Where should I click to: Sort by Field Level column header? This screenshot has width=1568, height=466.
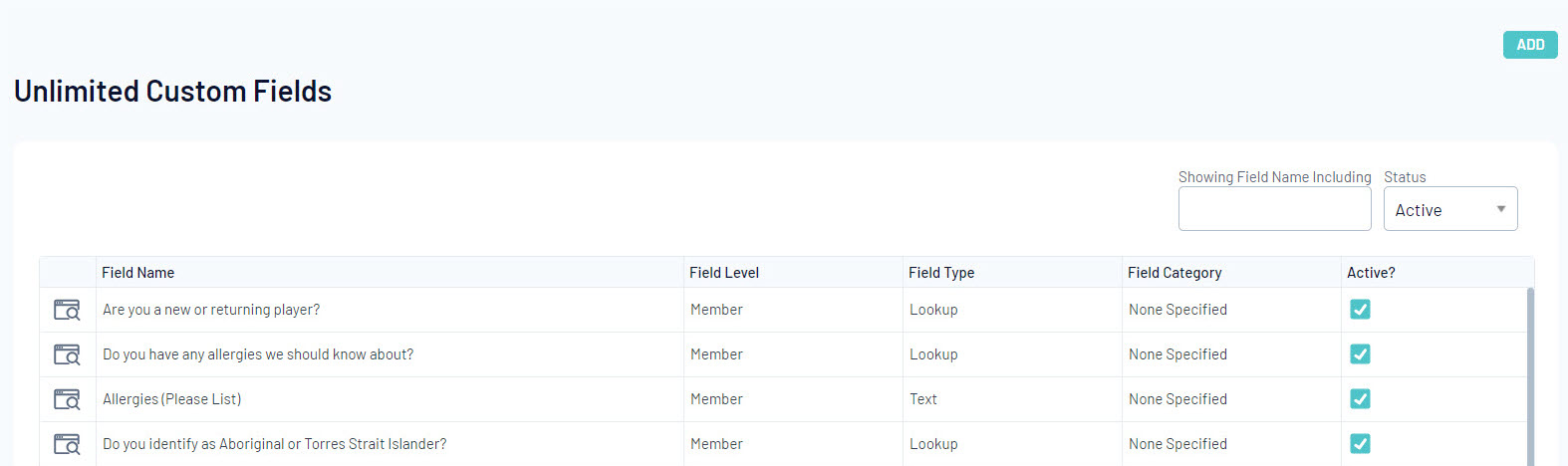[724, 273]
